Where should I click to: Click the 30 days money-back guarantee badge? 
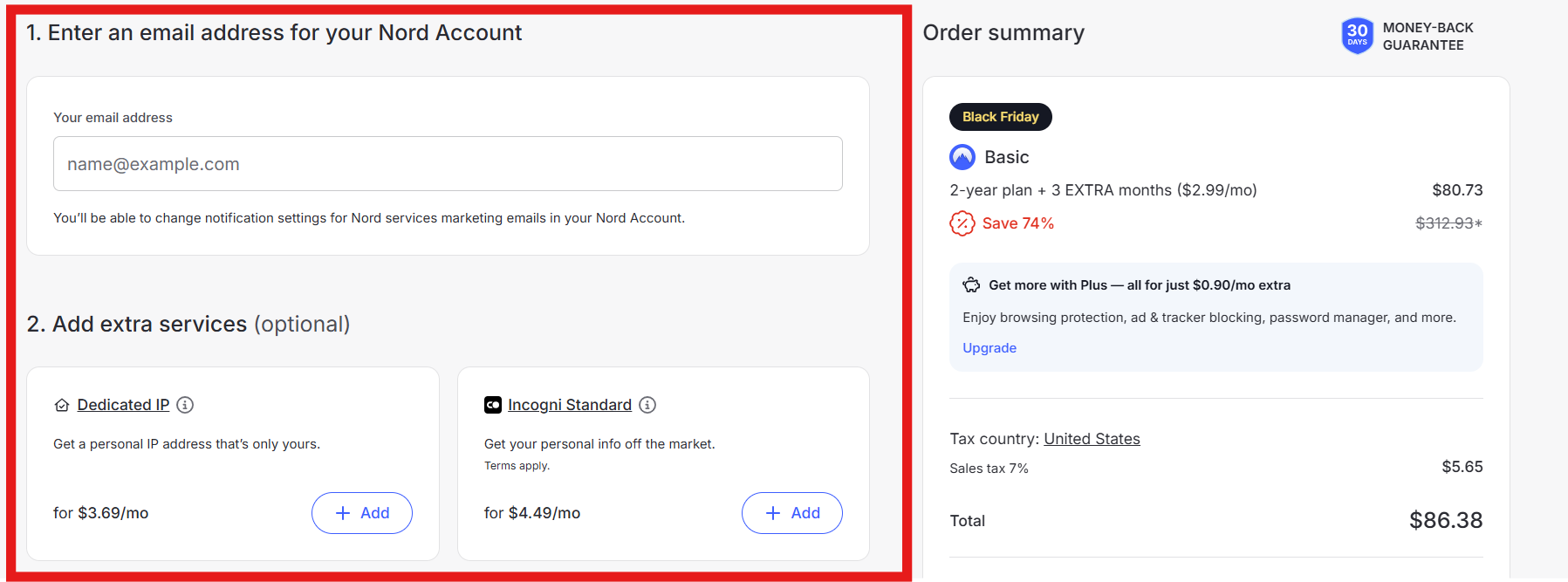click(1357, 36)
